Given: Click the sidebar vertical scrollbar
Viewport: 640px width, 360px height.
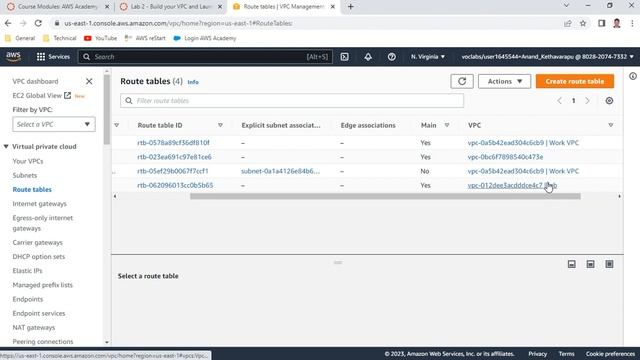Looking at the screenshot, I should [107, 110].
